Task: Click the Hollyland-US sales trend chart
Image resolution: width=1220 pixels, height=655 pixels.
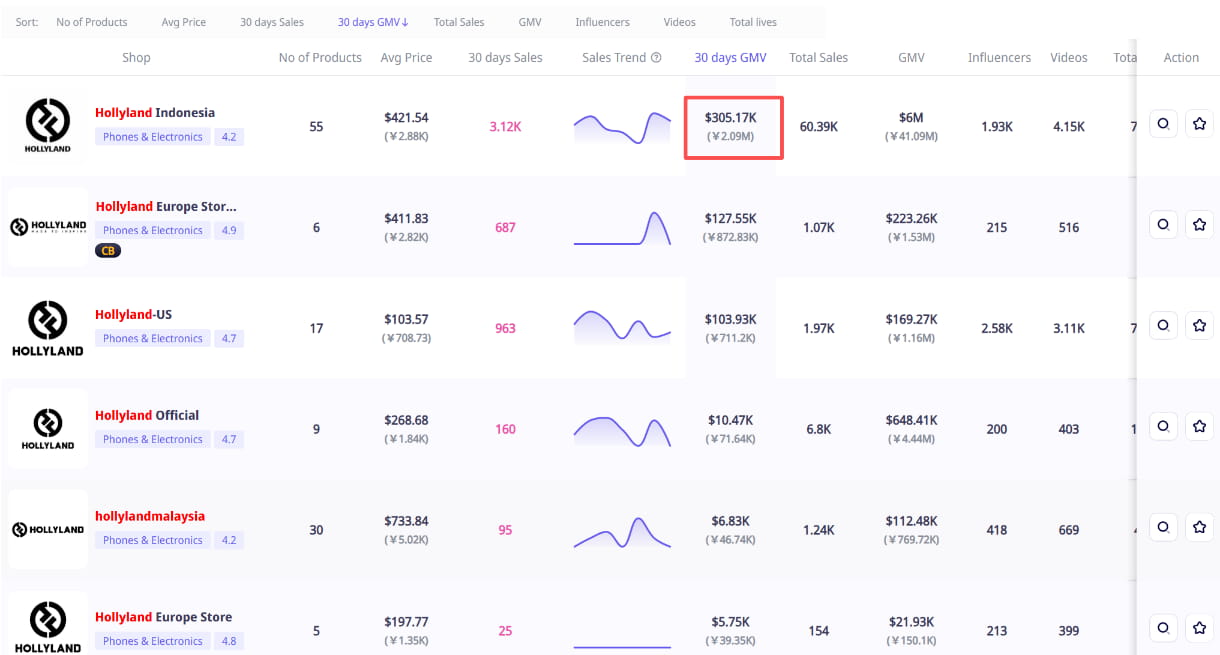Action: pos(622,327)
